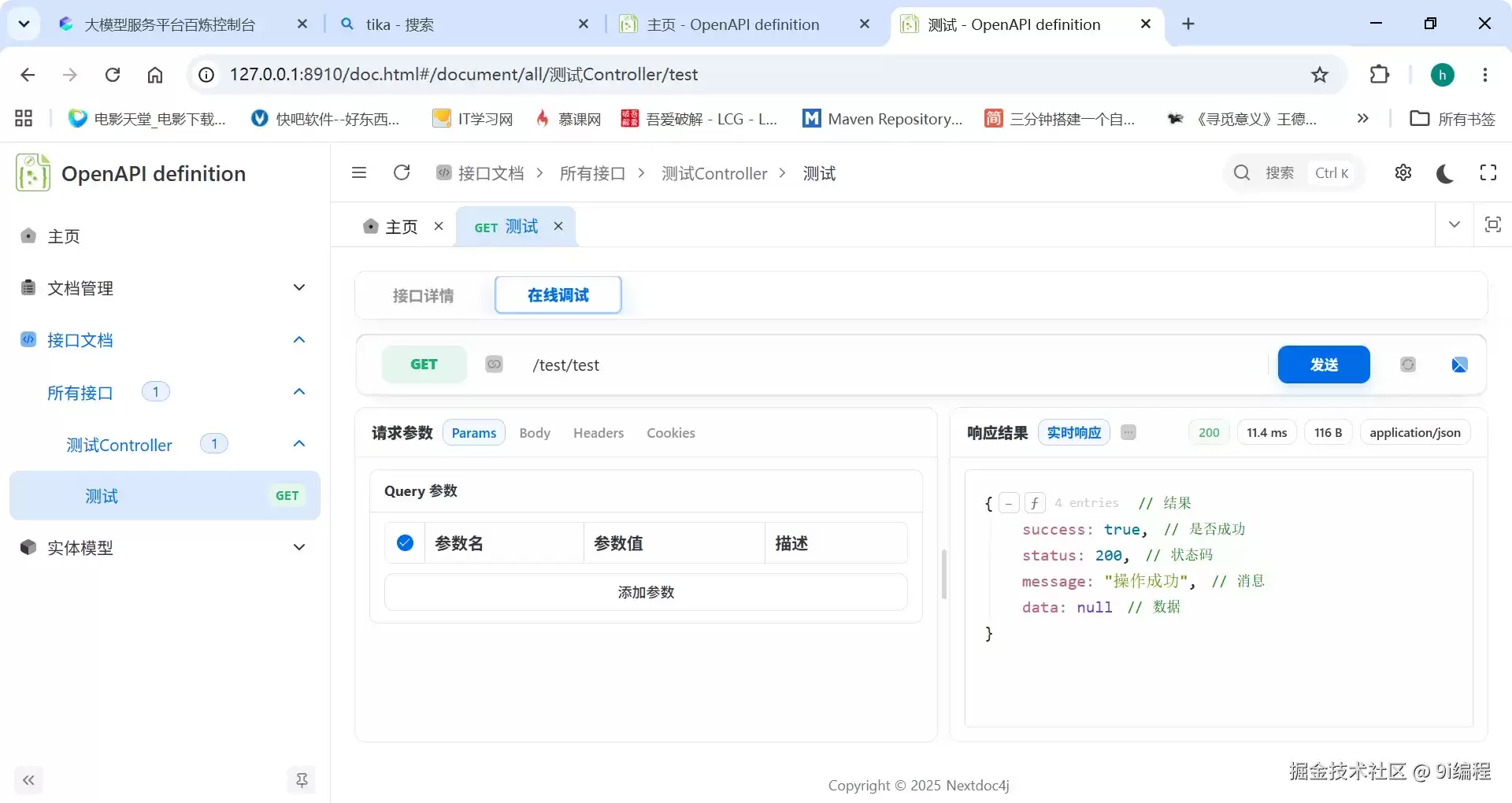Toggle dark mode moon icon
1512x803 pixels.
pyautogui.click(x=1445, y=173)
